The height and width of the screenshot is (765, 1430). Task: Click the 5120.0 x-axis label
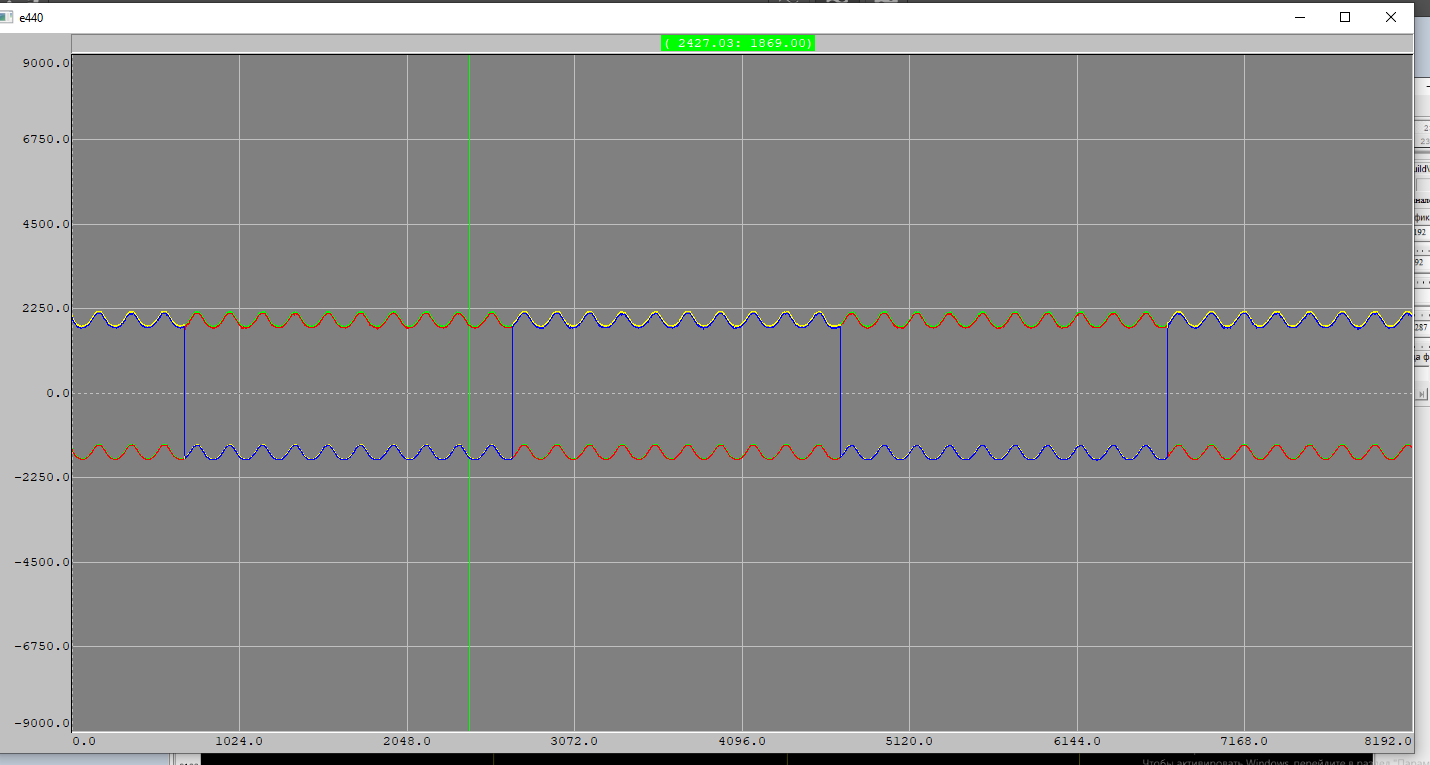coord(909,741)
